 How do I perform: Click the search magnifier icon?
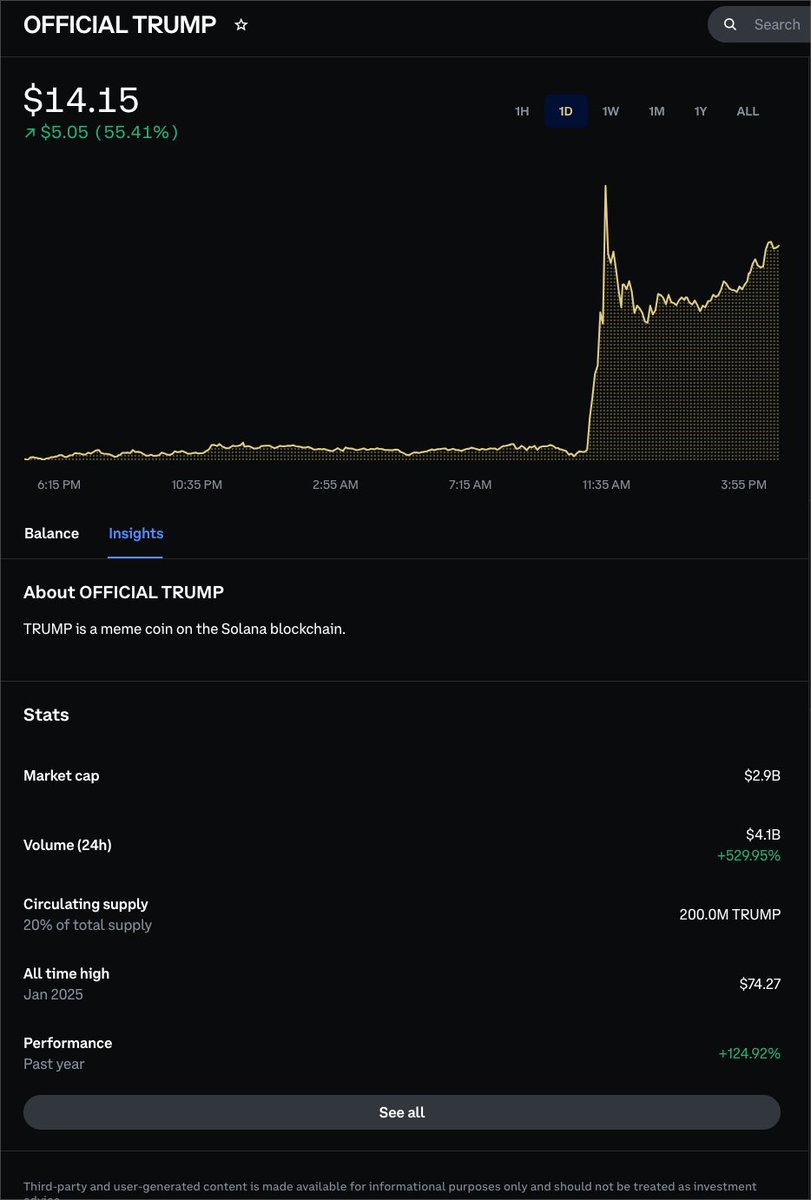(731, 25)
